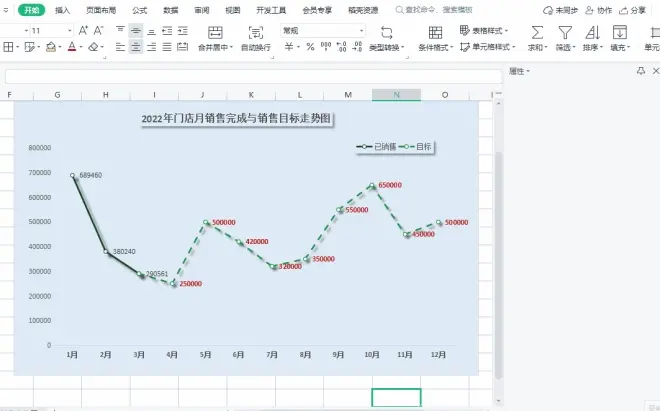The image size is (660, 411).
Task: Expand the fill color dropdown arrow
Action: coord(60,47)
